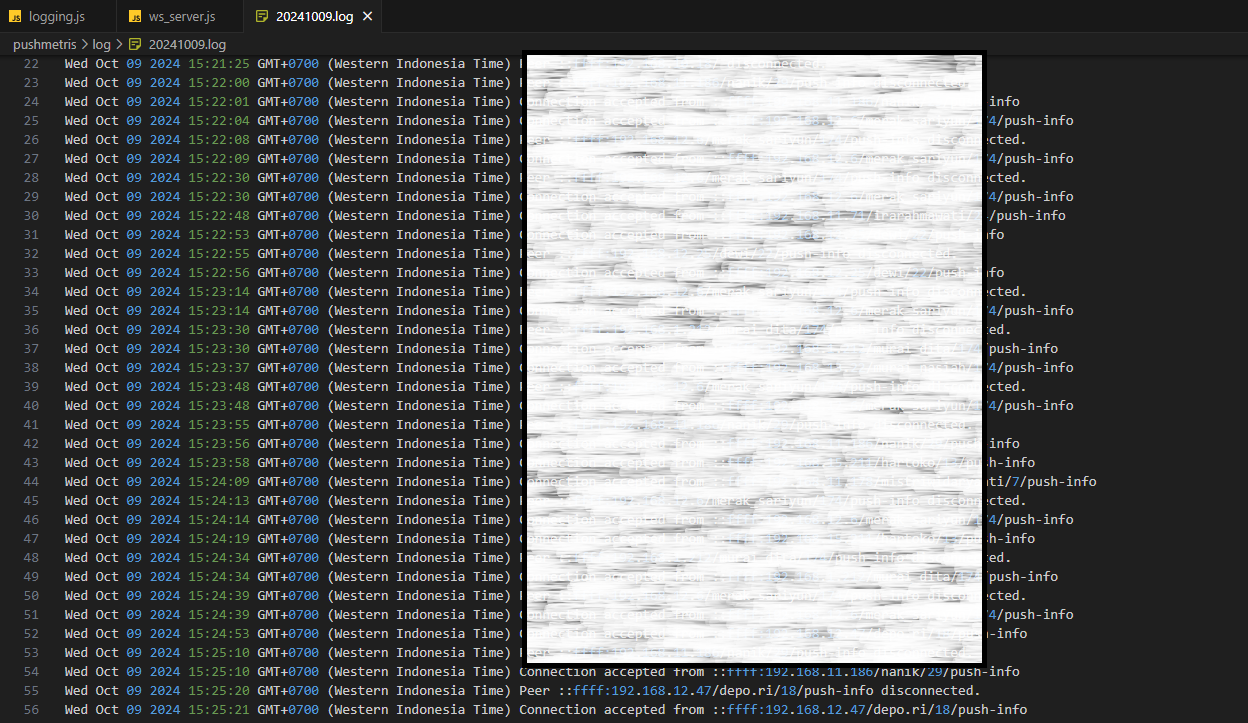The image size is (1248, 723).
Task: Click line number 53 in the gutter
Action: [x=30, y=653]
